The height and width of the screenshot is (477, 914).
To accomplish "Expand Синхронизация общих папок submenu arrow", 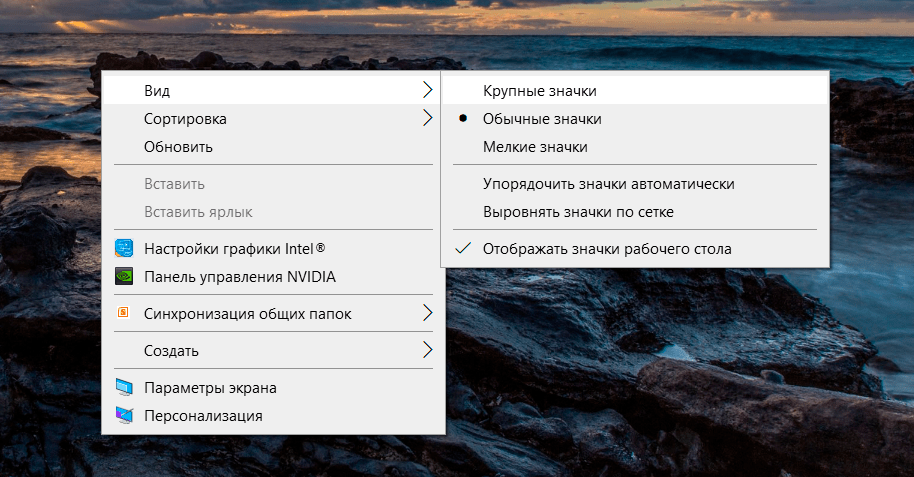I will 427,314.
